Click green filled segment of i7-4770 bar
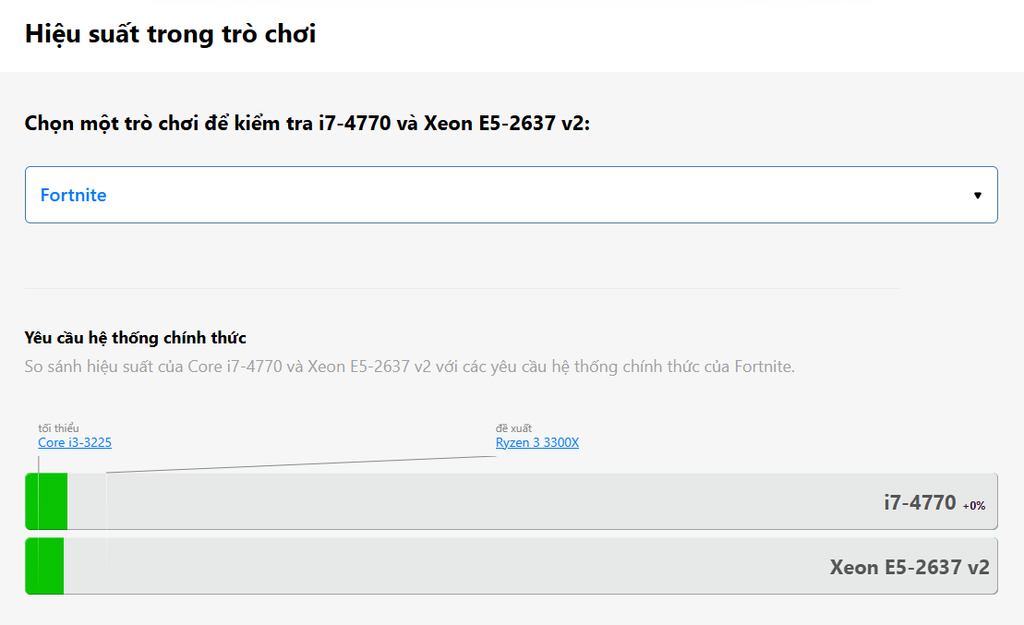Image resolution: width=1024 pixels, height=625 pixels. click(x=46, y=502)
